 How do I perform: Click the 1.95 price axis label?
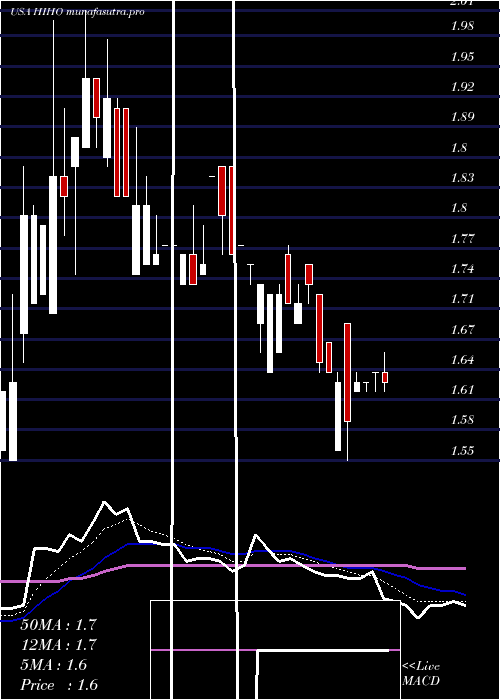(x=462, y=56)
